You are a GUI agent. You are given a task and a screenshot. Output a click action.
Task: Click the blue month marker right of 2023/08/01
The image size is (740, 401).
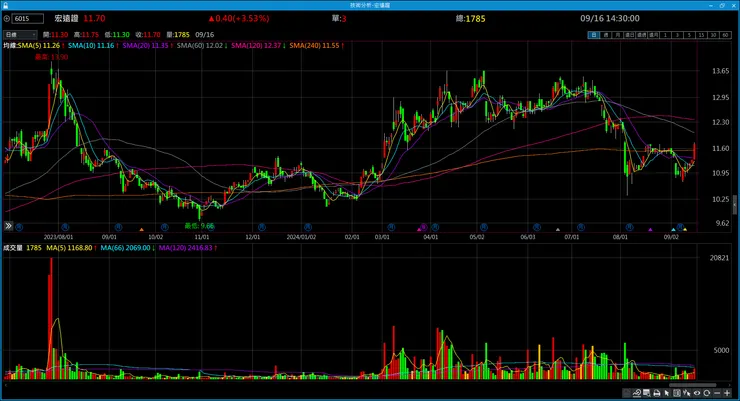[x=66, y=227]
